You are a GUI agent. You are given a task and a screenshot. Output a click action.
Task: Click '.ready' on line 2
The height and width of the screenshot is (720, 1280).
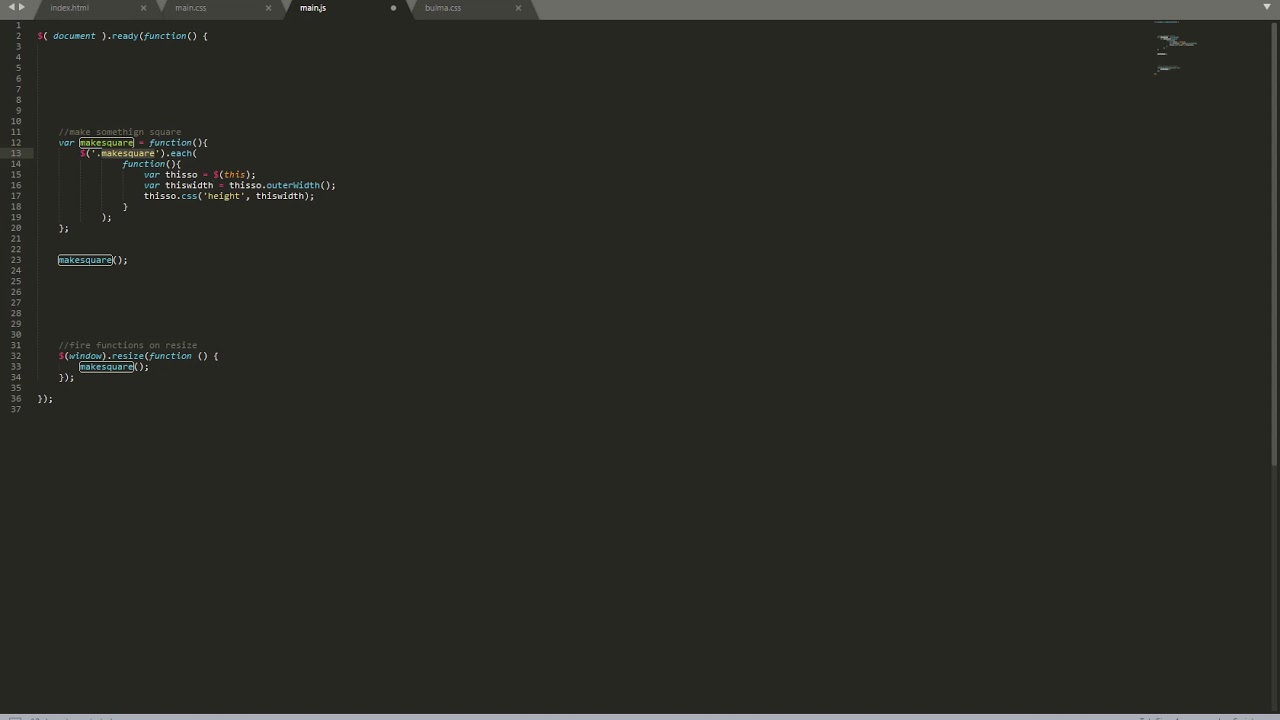(122, 36)
